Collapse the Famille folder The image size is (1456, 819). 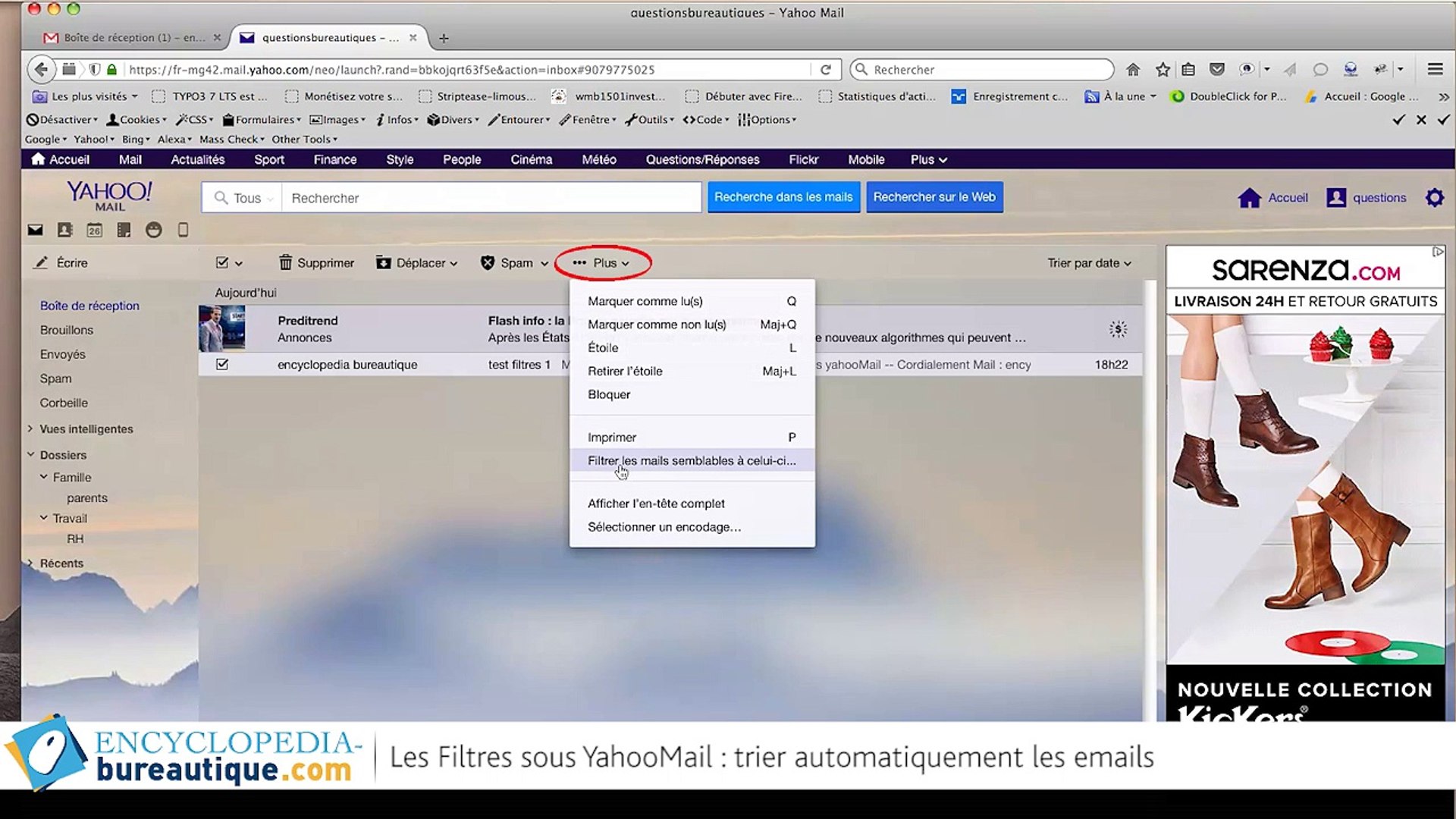point(44,477)
